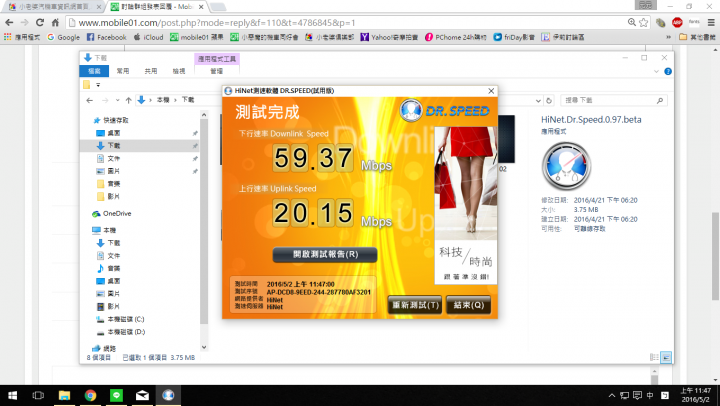Open the iCloud bookmark
Viewport: 720px width, 406px height.
pyautogui.click(x=148, y=37)
